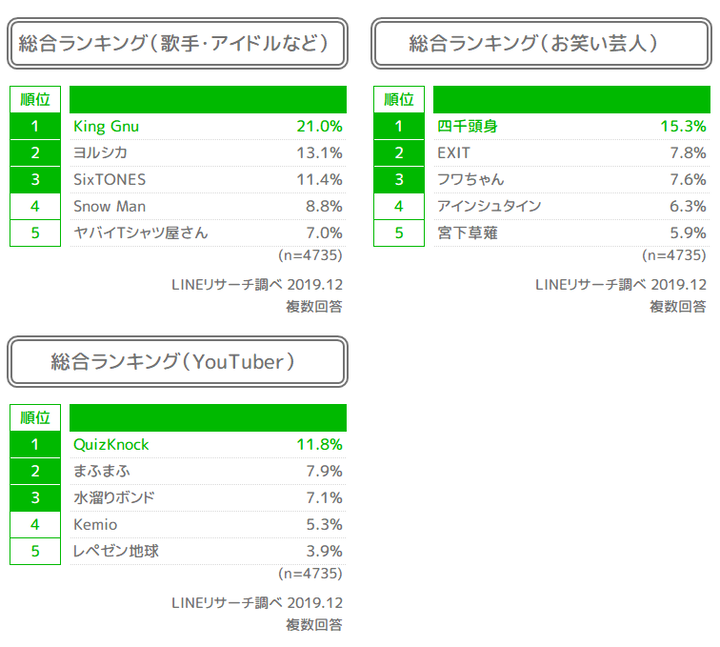Click ヤバイTシャツ屋さん in the list
Image resolution: width=720 pixels, height=647 pixels.
pos(140,233)
